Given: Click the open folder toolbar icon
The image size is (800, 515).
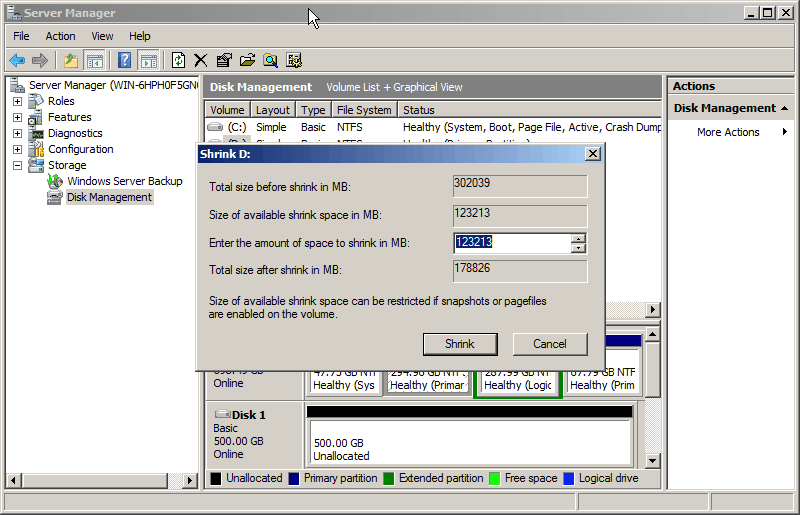Looking at the screenshot, I should 247,60.
